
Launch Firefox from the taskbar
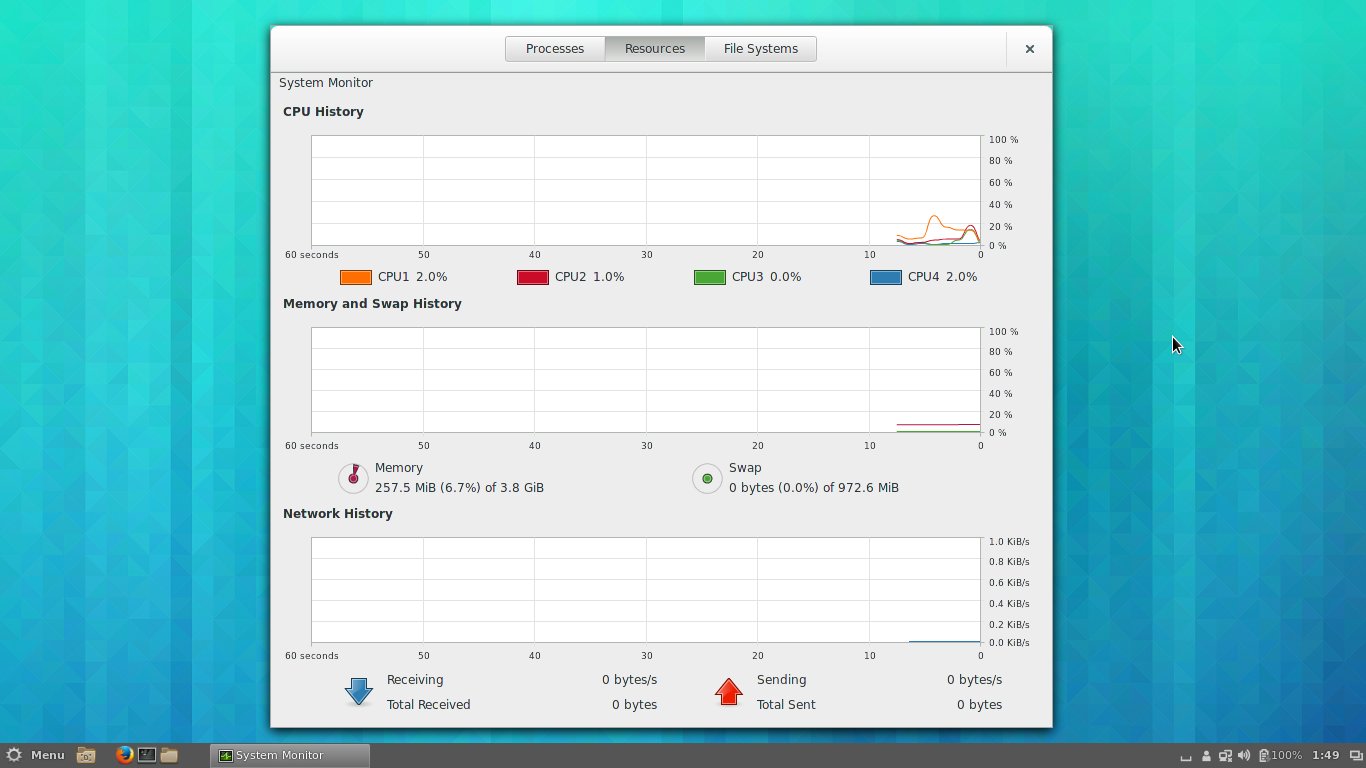point(124,755)
